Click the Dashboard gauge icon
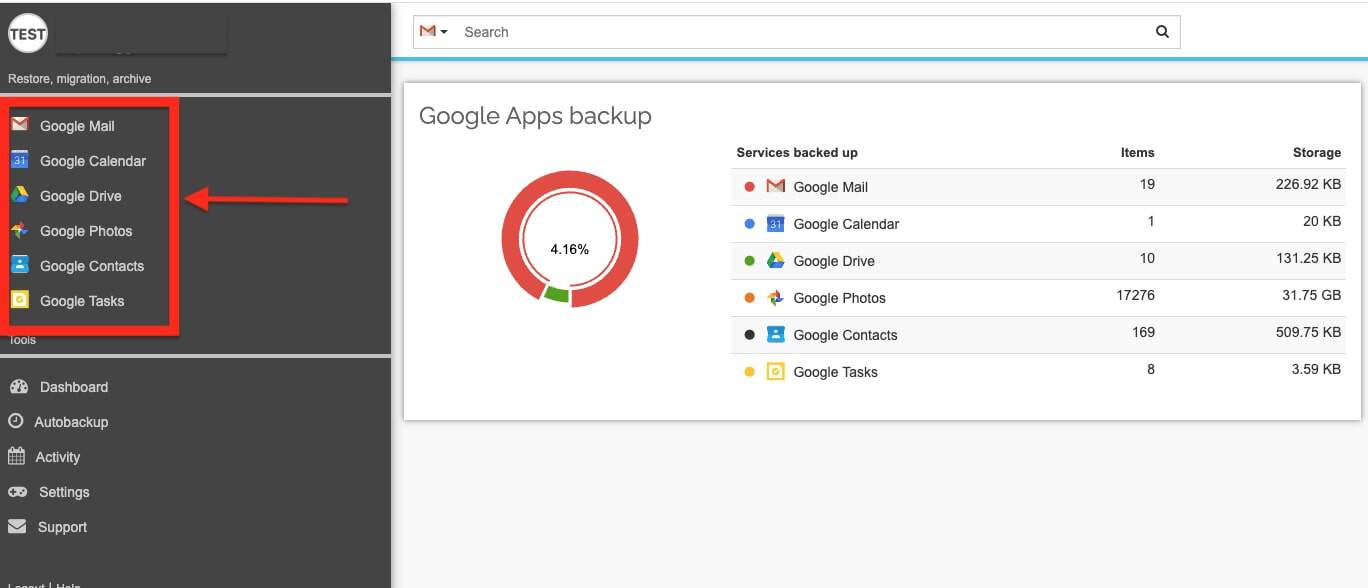The width and height of the screenshot is (1368, 588). [x=18, y=387]
